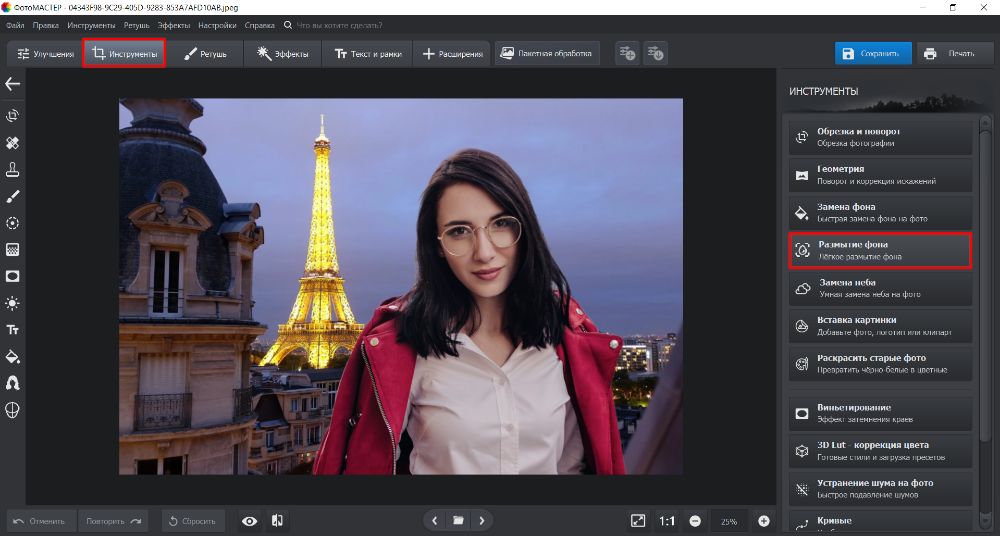The image size is (1000, 536).
Task: Open the Эффекты tab
Action: click(283, 54)
